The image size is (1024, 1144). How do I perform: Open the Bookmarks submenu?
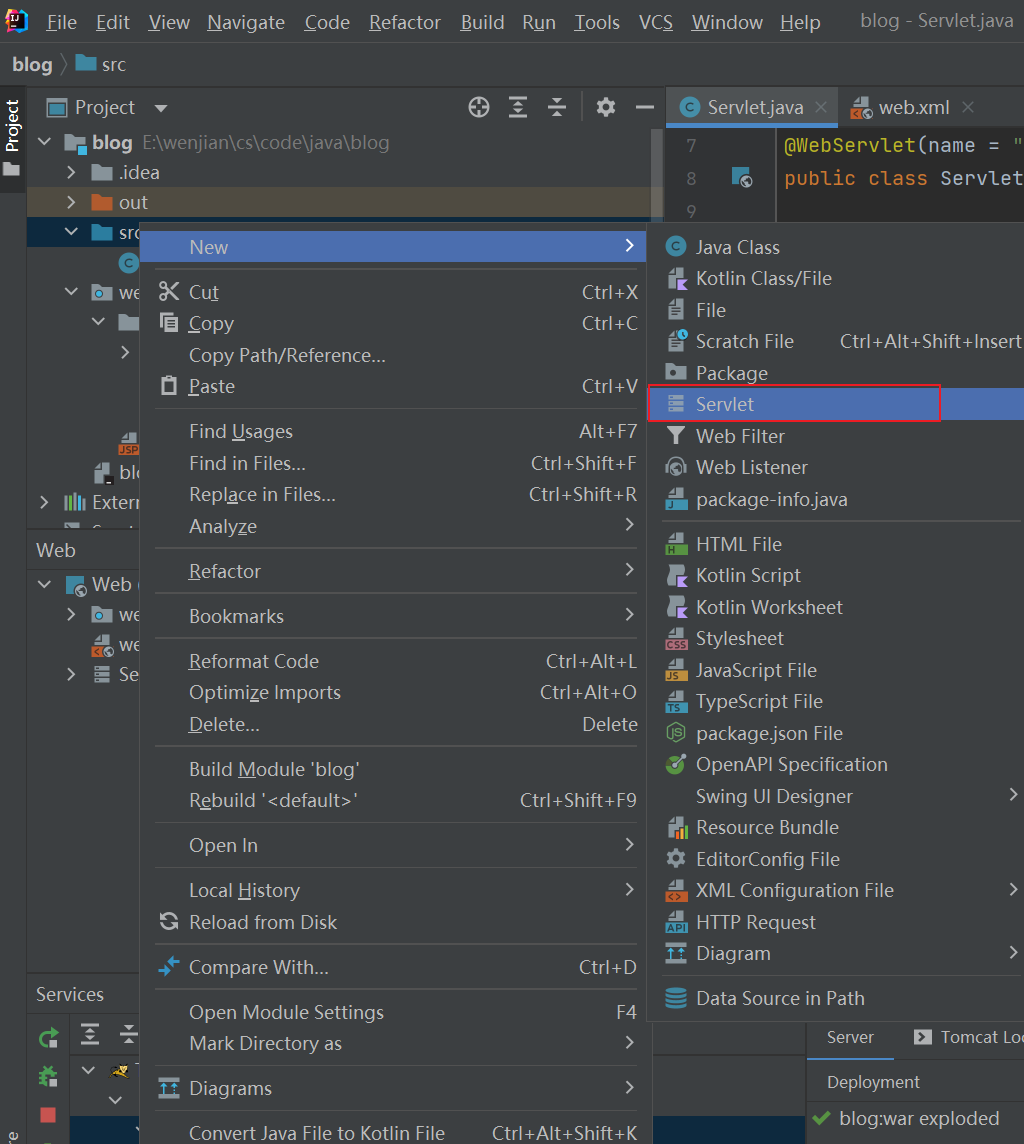click(395, 617)
